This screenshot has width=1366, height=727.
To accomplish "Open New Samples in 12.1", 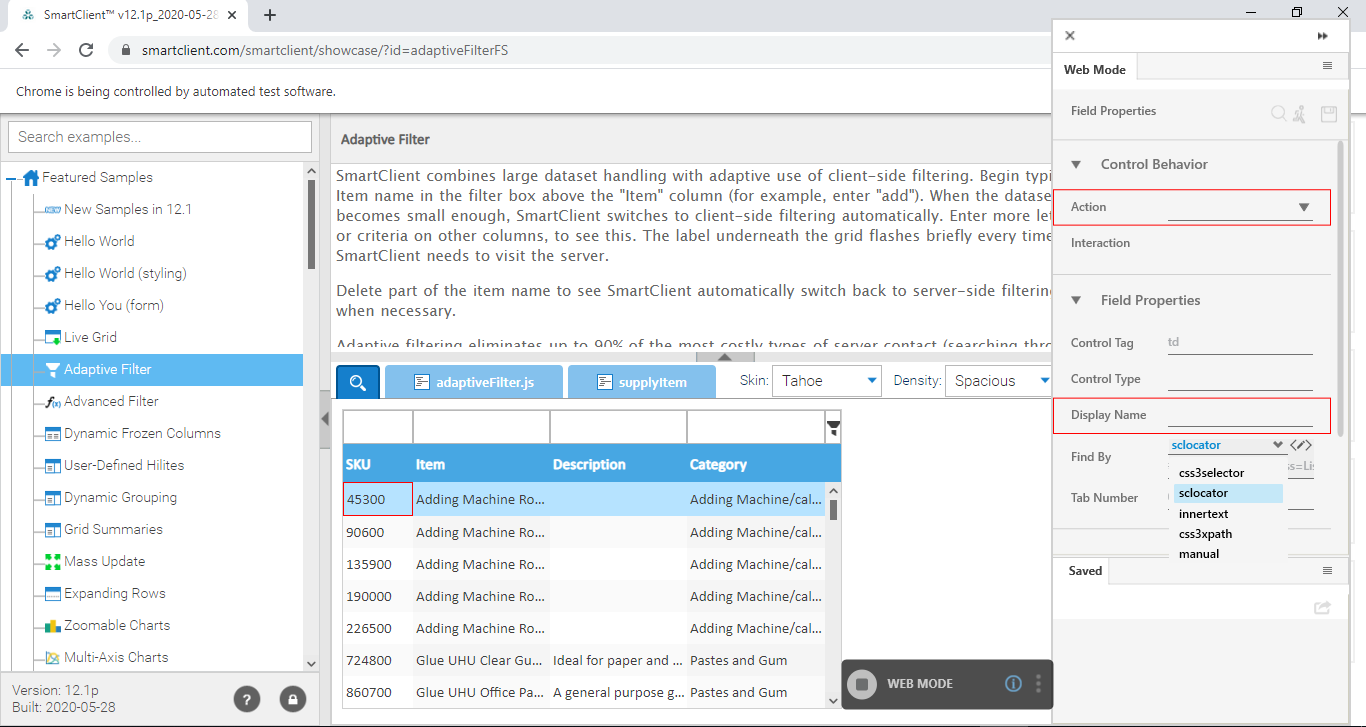I will tap(128, 209).
